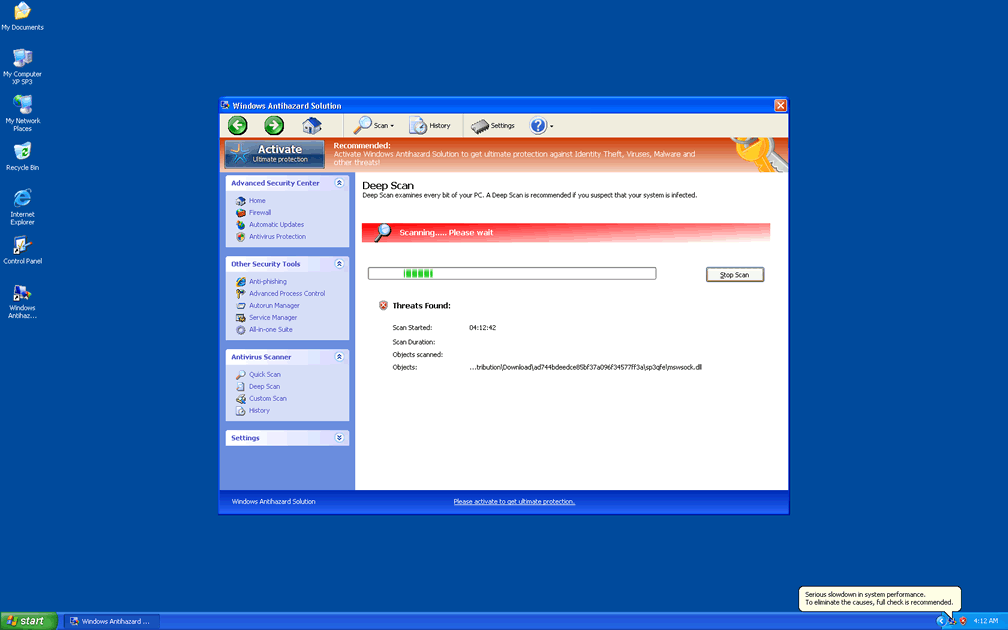Select Anti-phishing in Other Security Tools
This screenshot has height=630, width=1008.
pos(267,282)
